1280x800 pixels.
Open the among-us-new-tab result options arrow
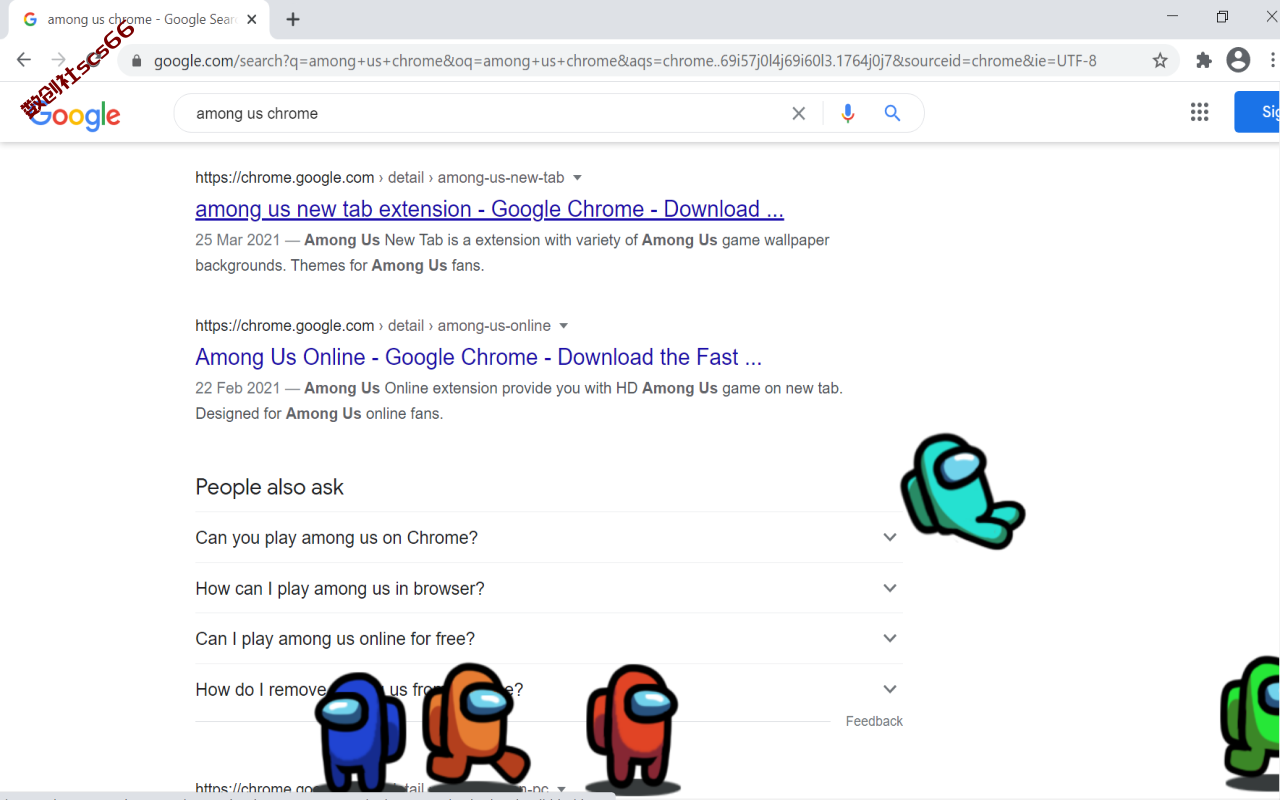tap(577, 178)
